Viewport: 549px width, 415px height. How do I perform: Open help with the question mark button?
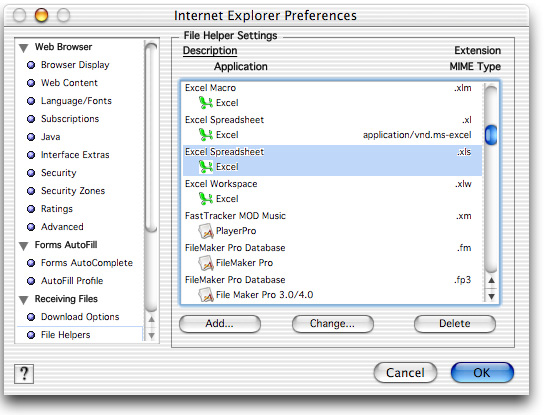(x=24, y=374)
